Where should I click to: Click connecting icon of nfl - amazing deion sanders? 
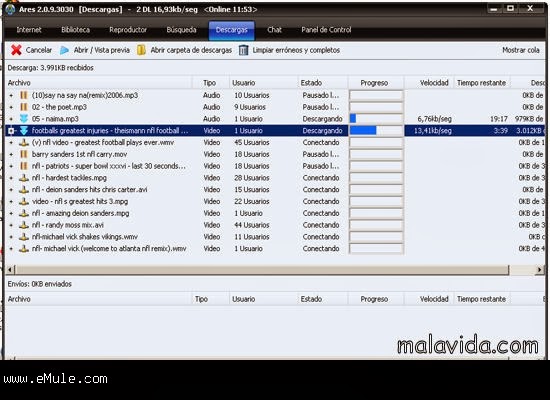coord(24,213)
